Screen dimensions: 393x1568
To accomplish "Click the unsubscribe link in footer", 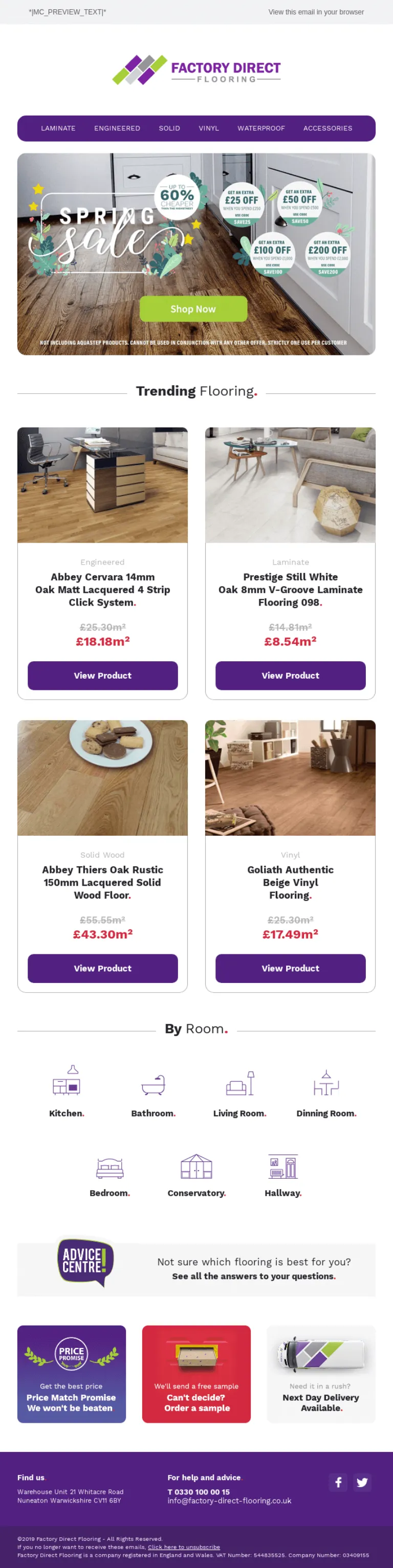I will [183, 1547].
